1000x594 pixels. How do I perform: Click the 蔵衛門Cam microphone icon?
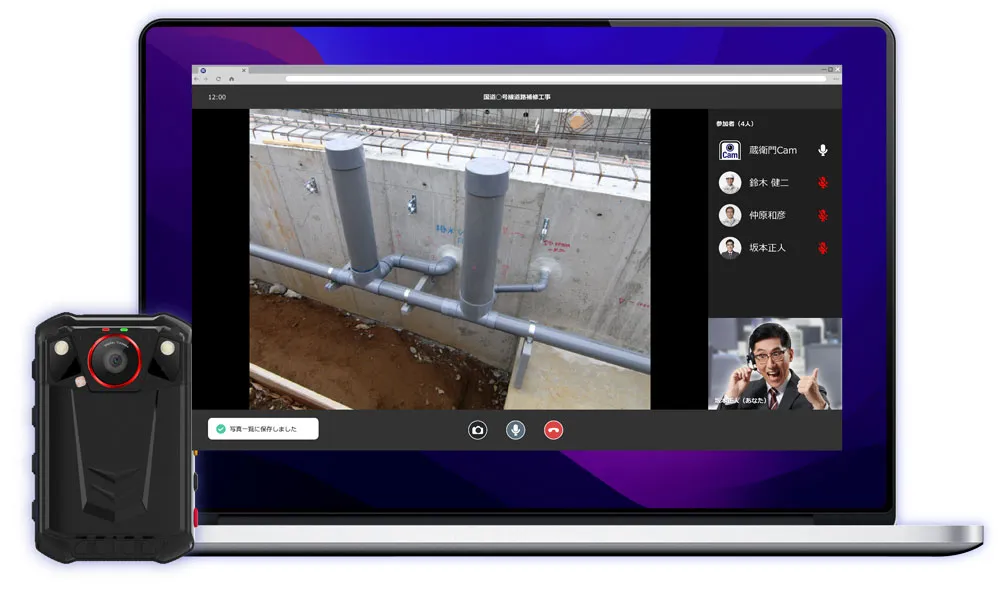[823, 150]
